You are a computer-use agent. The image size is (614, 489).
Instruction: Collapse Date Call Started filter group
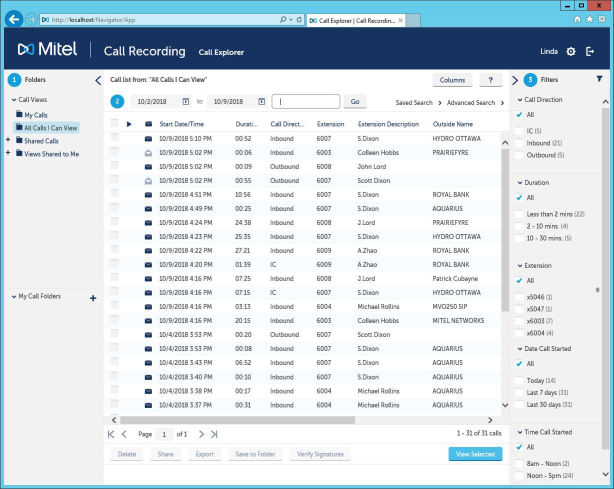pos(520,349)
